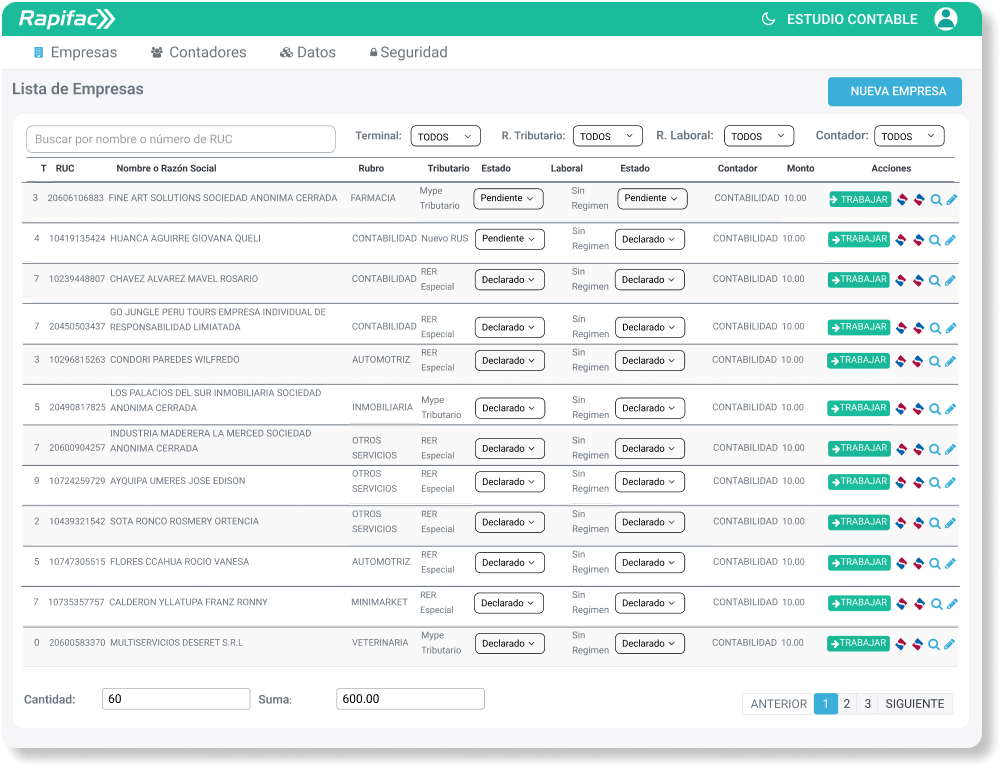The height and width of the screenshot is (770, 1004).
Task: Click second SUNAT icon for CONDORI PAREDES row
Action: pyautogui.click(x=918, y=361)
